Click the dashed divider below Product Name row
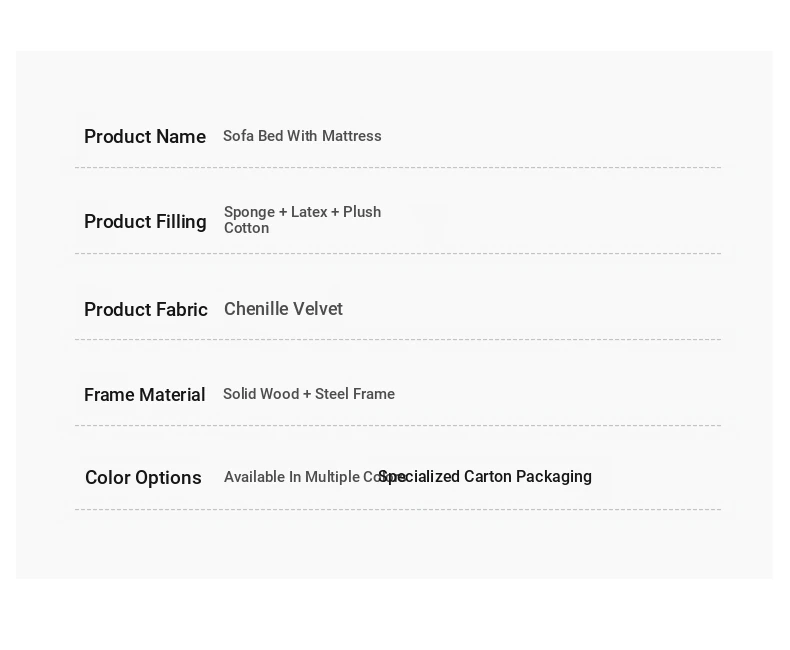This screenshot has width=790, height=650. click(x=398, y=167)
